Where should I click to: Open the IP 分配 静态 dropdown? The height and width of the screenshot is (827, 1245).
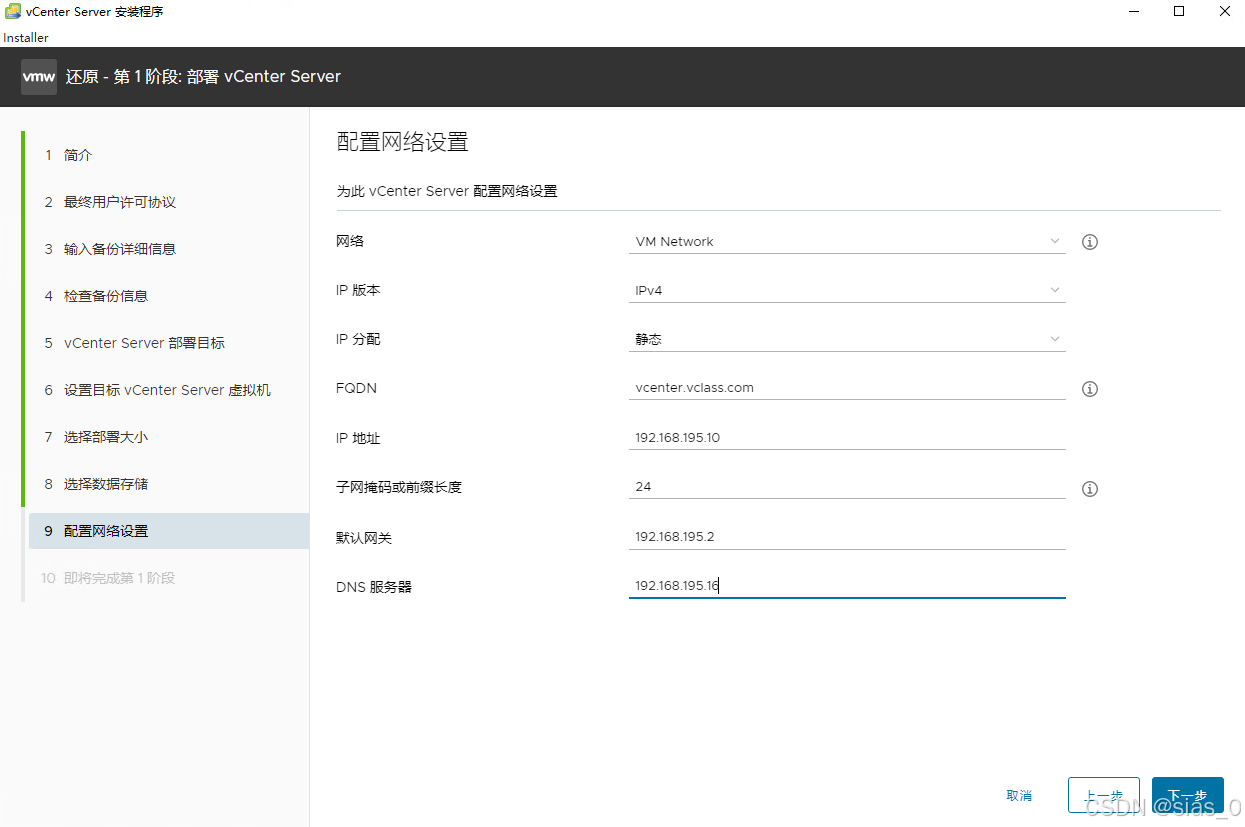pos(847,339)
